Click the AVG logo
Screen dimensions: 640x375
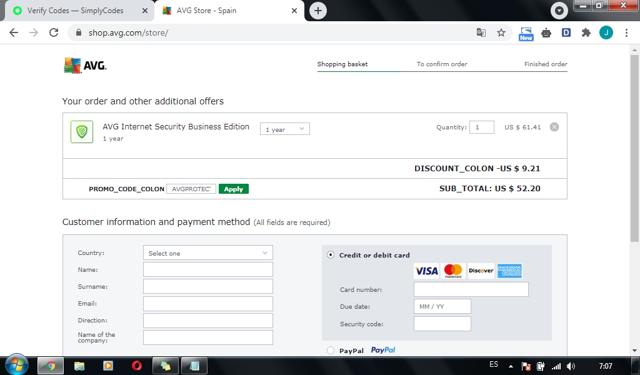coord(85,65)
